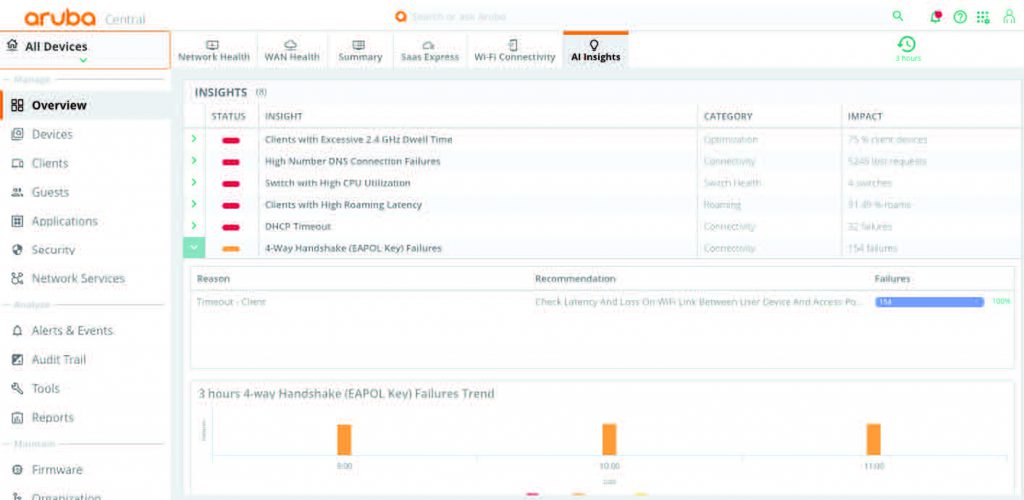Select the WAN Health tab
Screen dimensions: 1024x500
pyautogui.click(x=290, y=50)
